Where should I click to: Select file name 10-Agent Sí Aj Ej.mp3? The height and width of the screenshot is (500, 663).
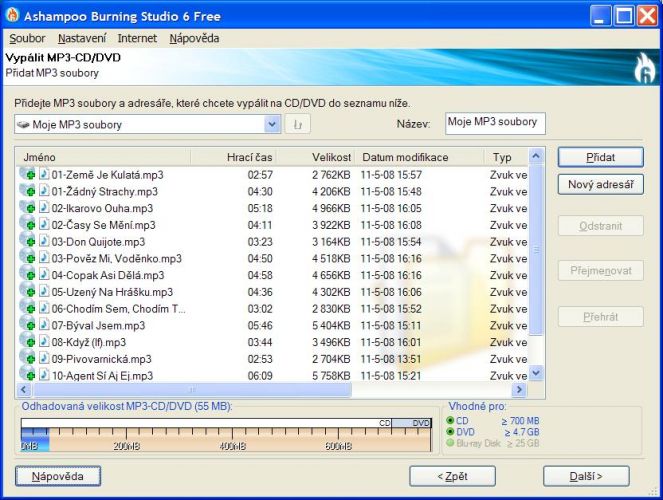click(x=102, y=376)
